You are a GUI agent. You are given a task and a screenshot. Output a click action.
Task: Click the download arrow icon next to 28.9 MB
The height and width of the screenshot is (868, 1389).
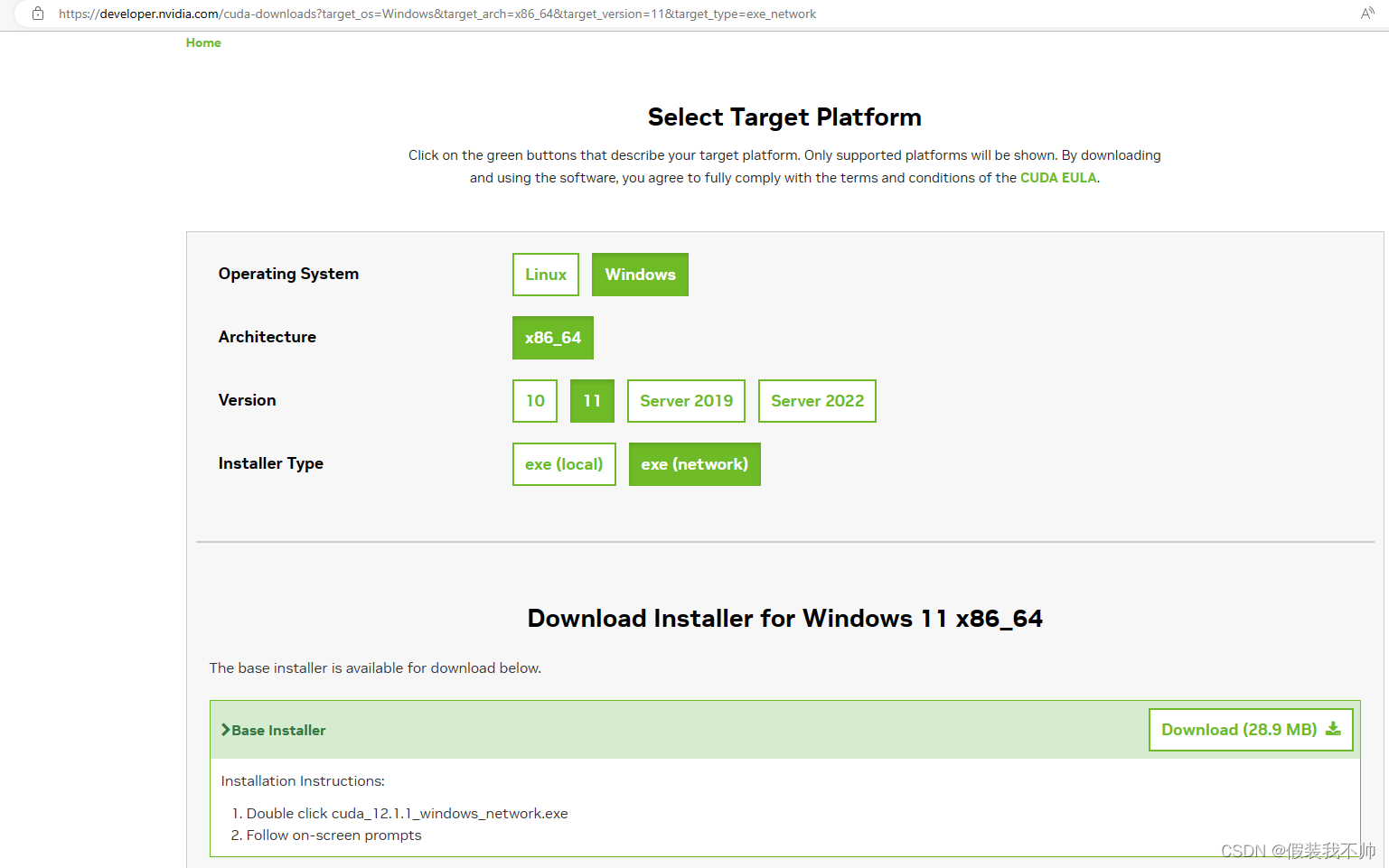point(1333,729)
